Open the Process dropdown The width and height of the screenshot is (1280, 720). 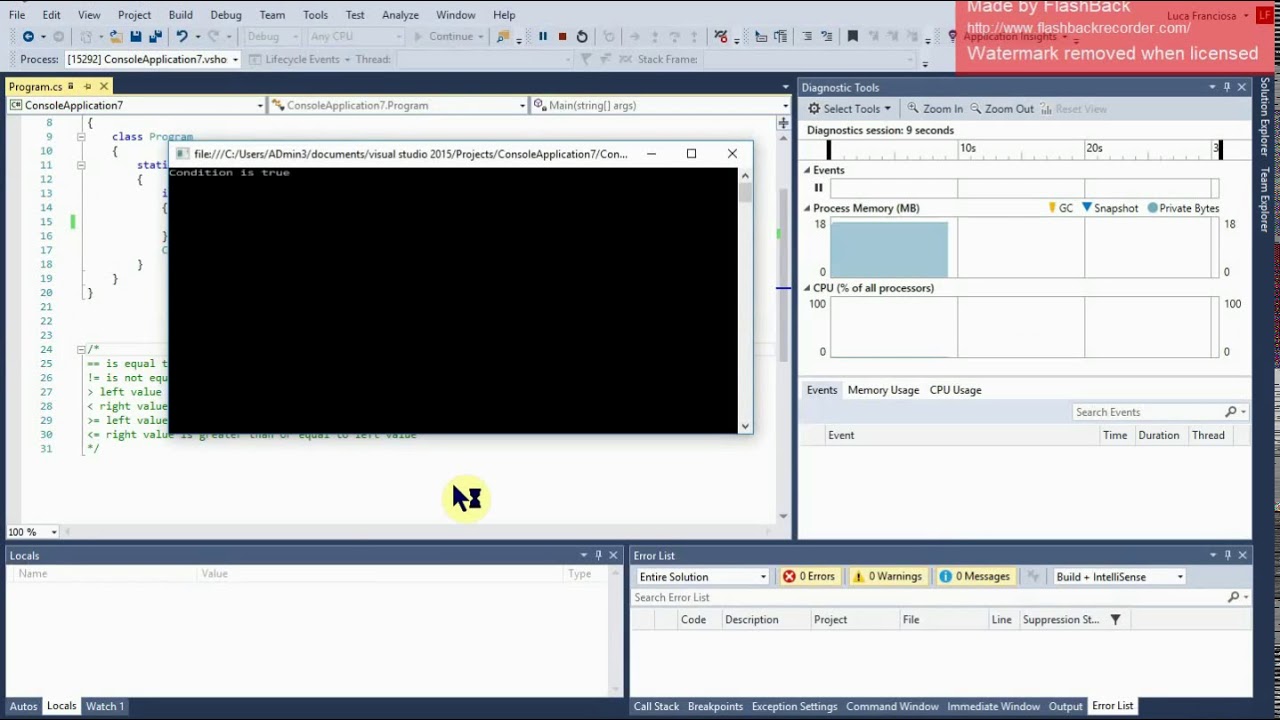[x=235, y=59]
